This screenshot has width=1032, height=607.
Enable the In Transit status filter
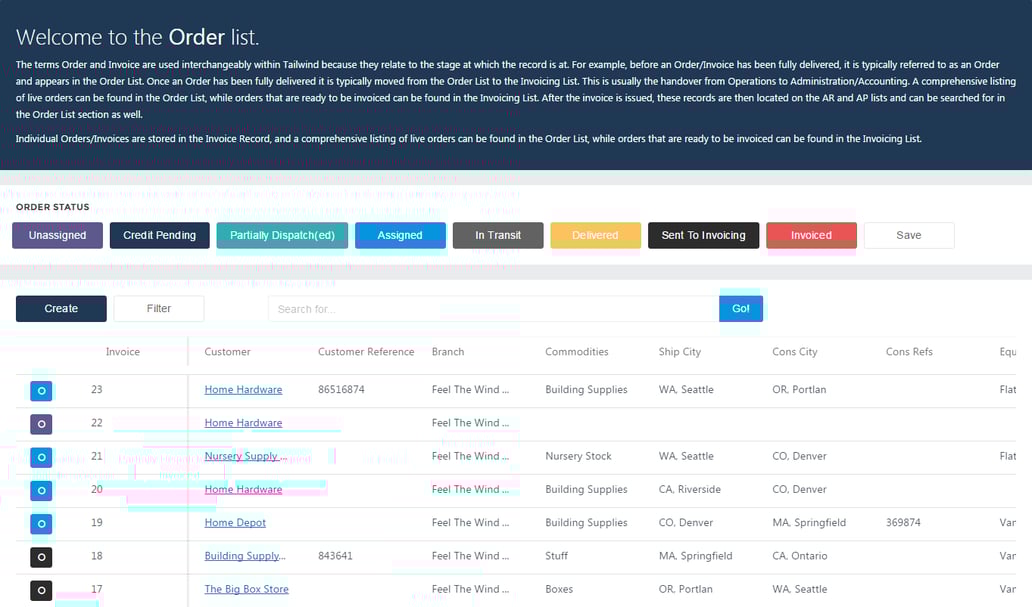[498, 236]
